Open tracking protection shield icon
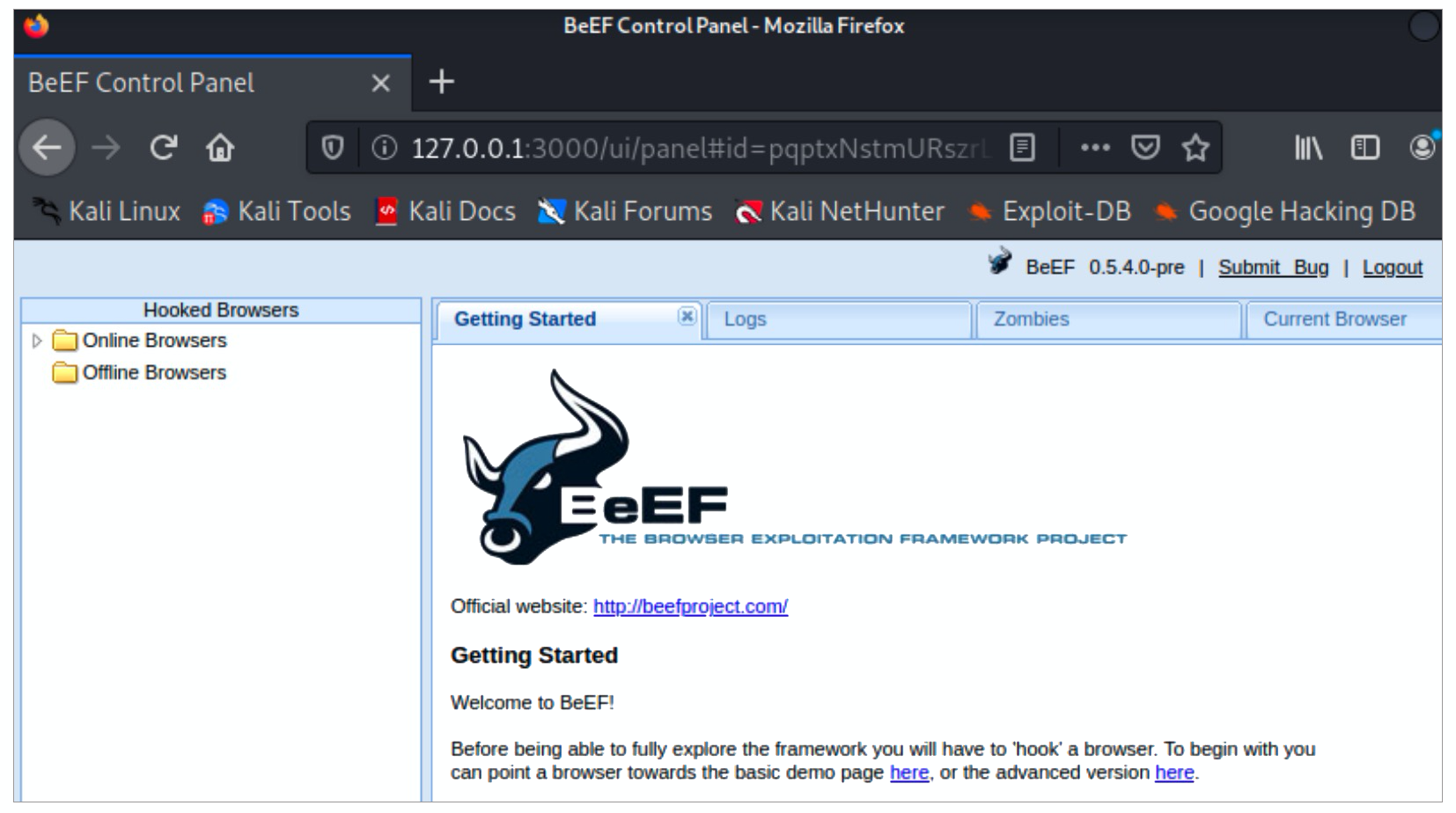 coord(333,148)
